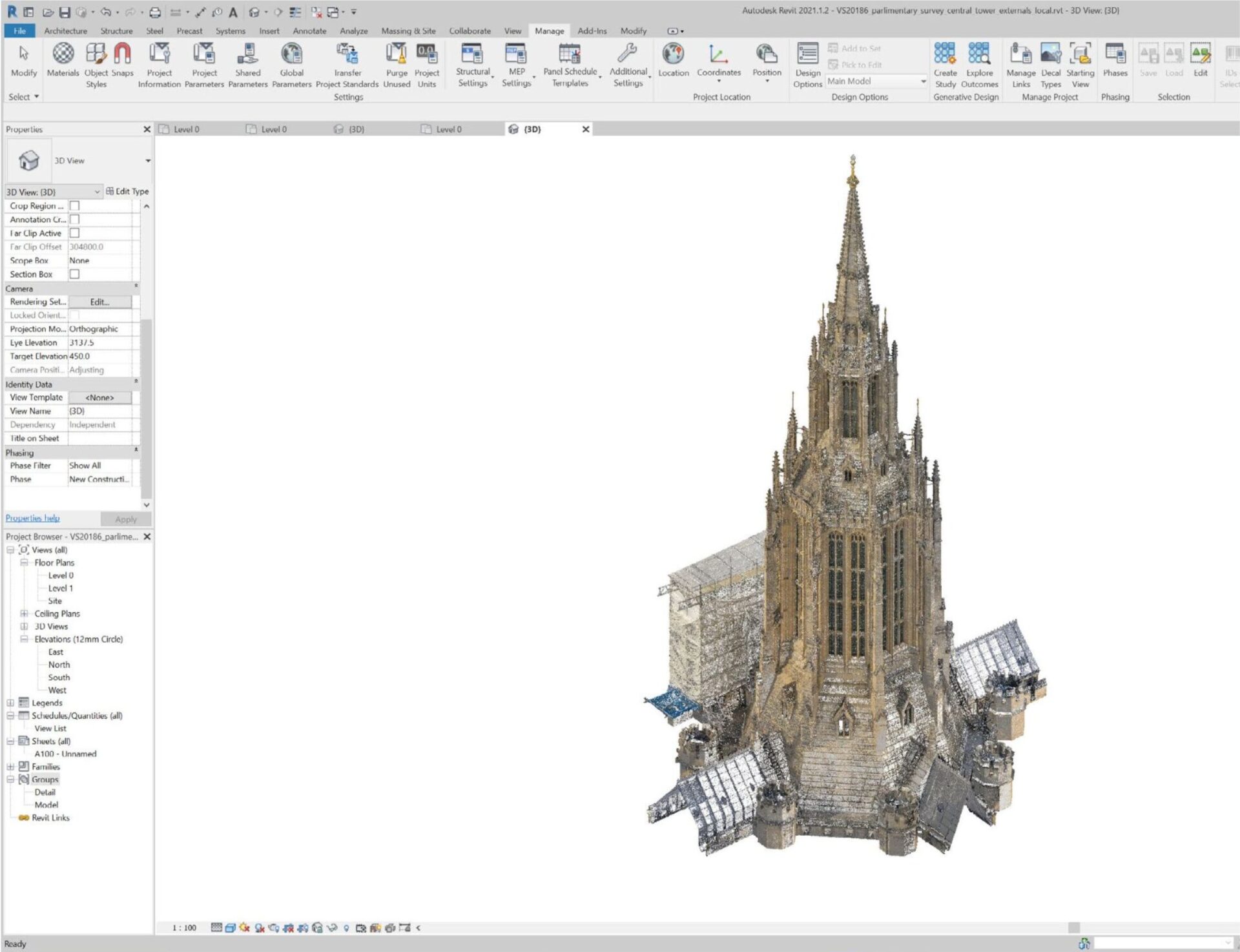Screen dimensions: 1240x952
Task: Open the Add-Ins ribbon tab
Action: click(x=592, y=31)
